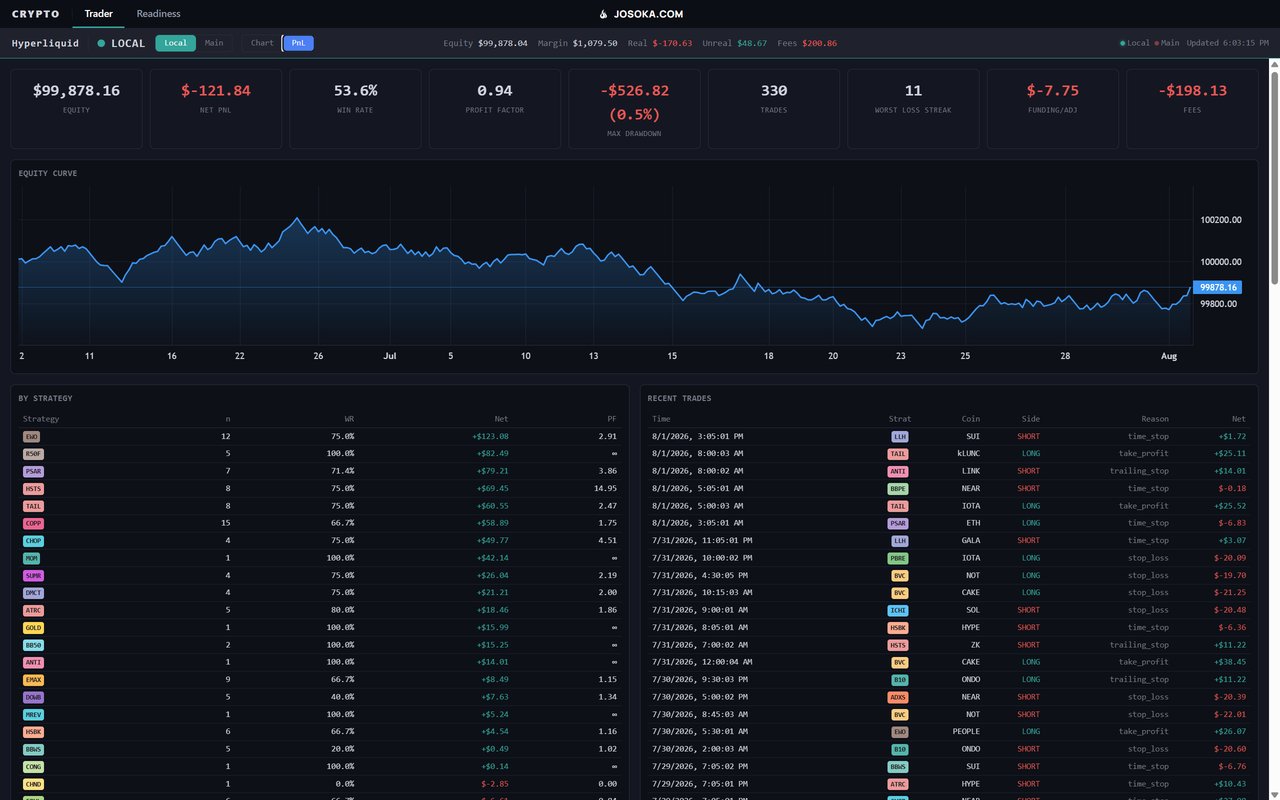Screen dimensions: 1280x800
Task: Click the 14.95 profit factor cell
Action: (605, 489)
